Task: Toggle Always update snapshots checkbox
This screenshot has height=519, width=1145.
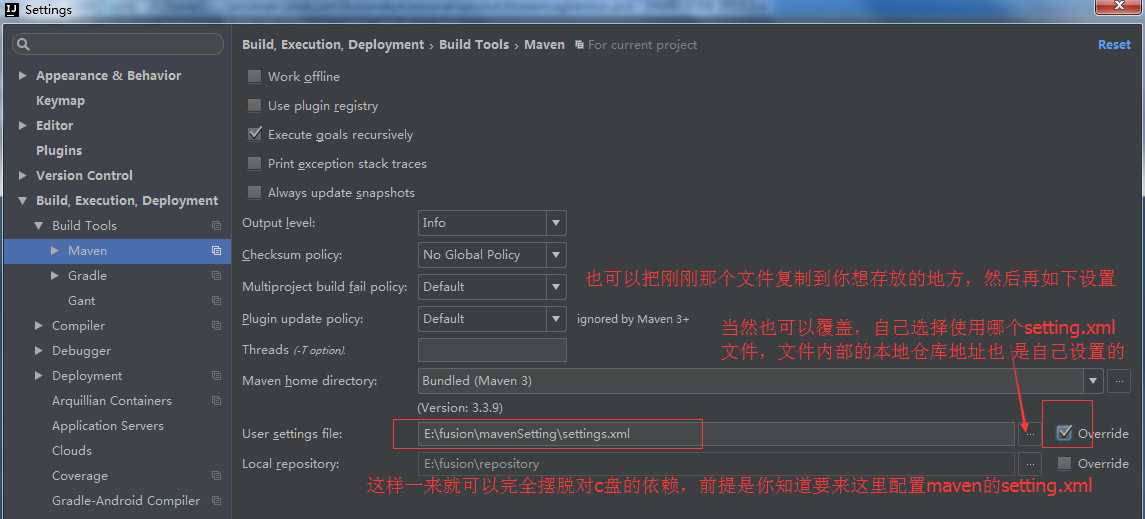Action: click(254, 193)
